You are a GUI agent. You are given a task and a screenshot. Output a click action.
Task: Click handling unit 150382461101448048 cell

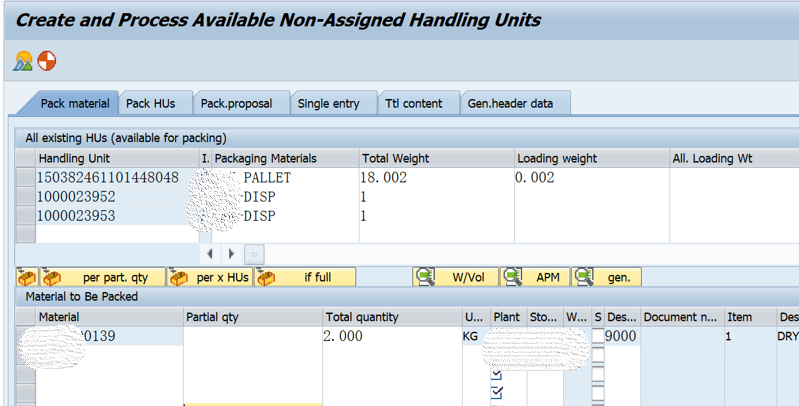tap(117, 177)
